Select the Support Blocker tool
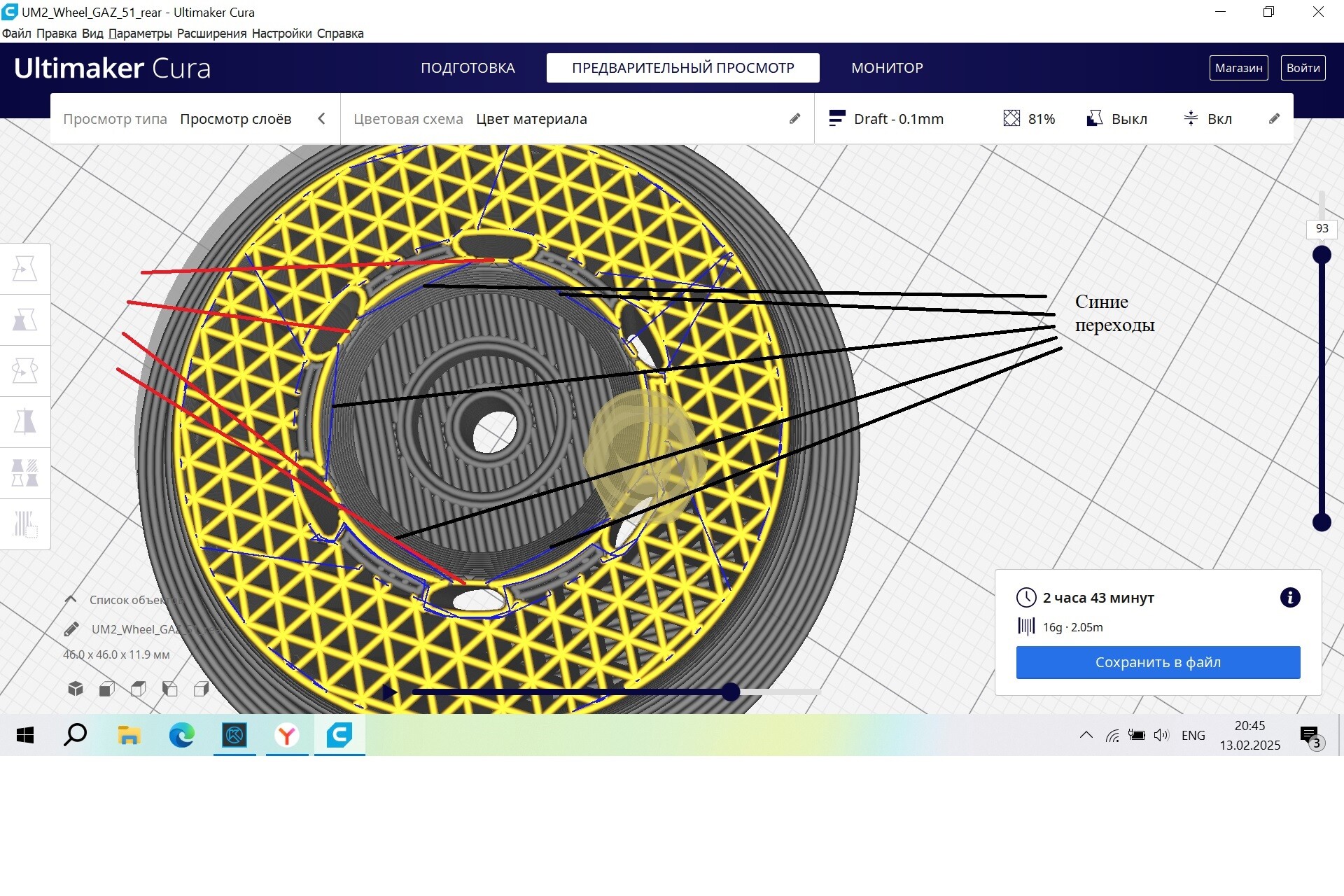The height and width of the screenshot is (896, 1344). click(x=24, y=524)
